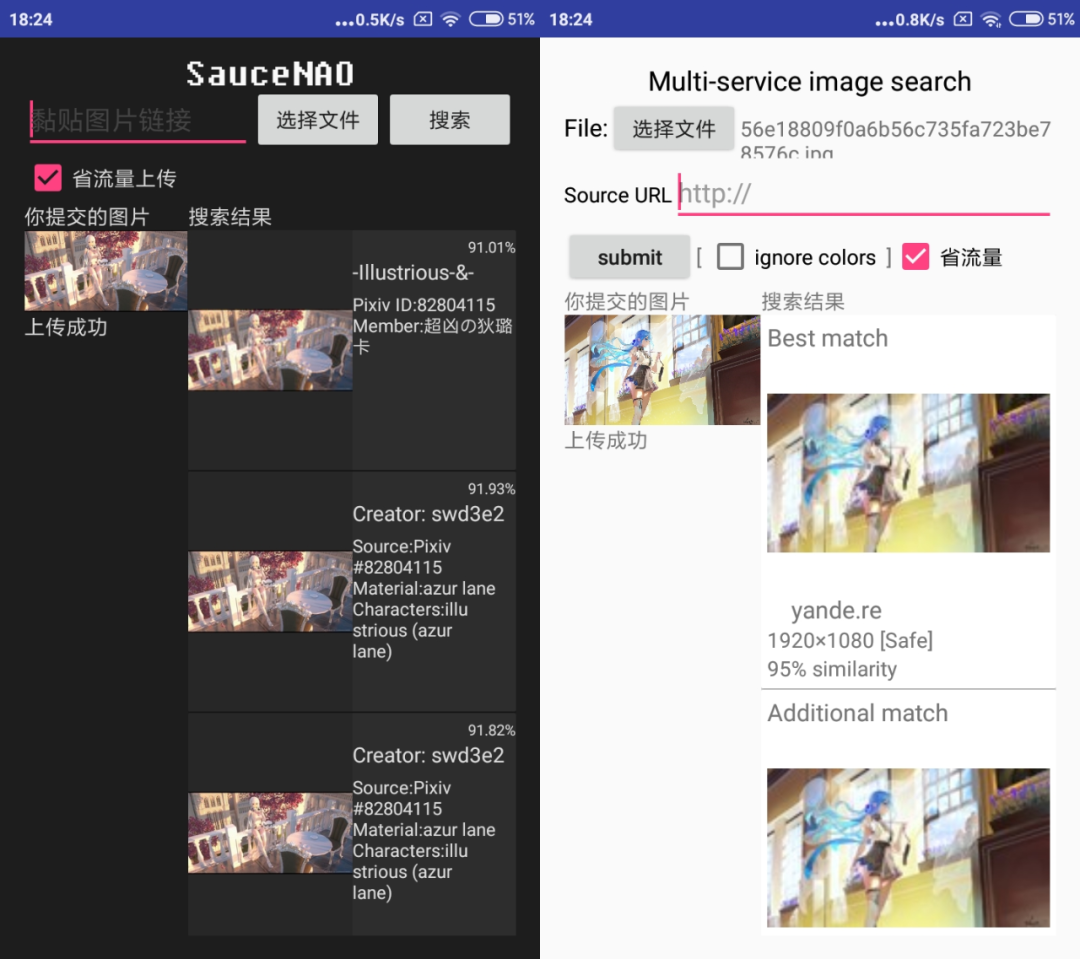Click the 搜索结果 label in SauceNAO
The width and height of the screenshot is (1080, 959).
point(230,217)
